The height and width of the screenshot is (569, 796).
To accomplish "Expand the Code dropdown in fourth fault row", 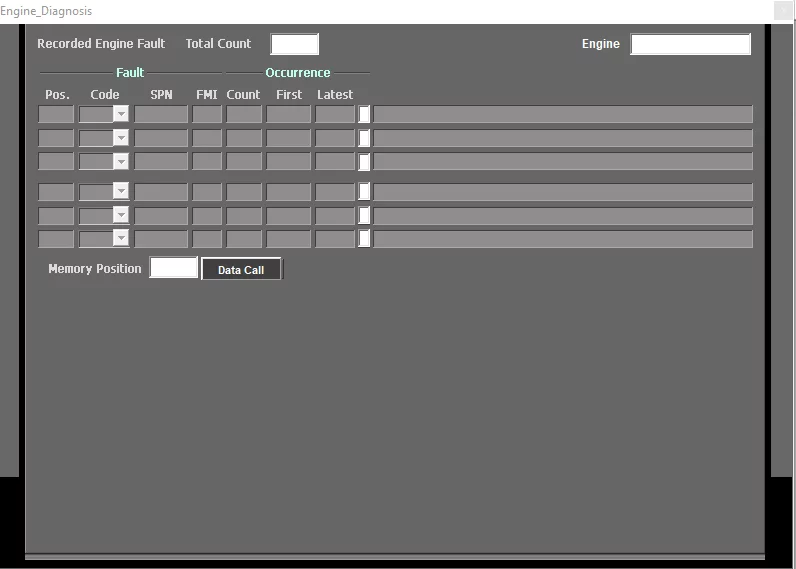I will [121, 191].
